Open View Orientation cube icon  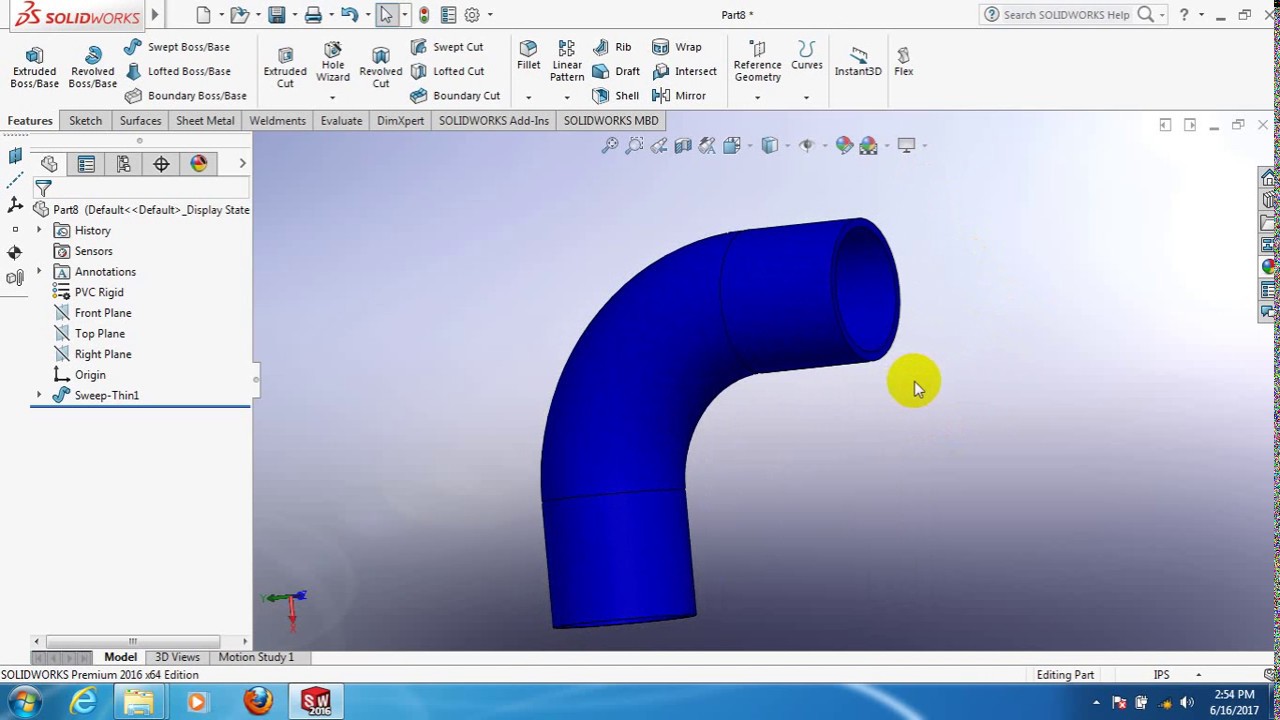click(x=732, y=146)
